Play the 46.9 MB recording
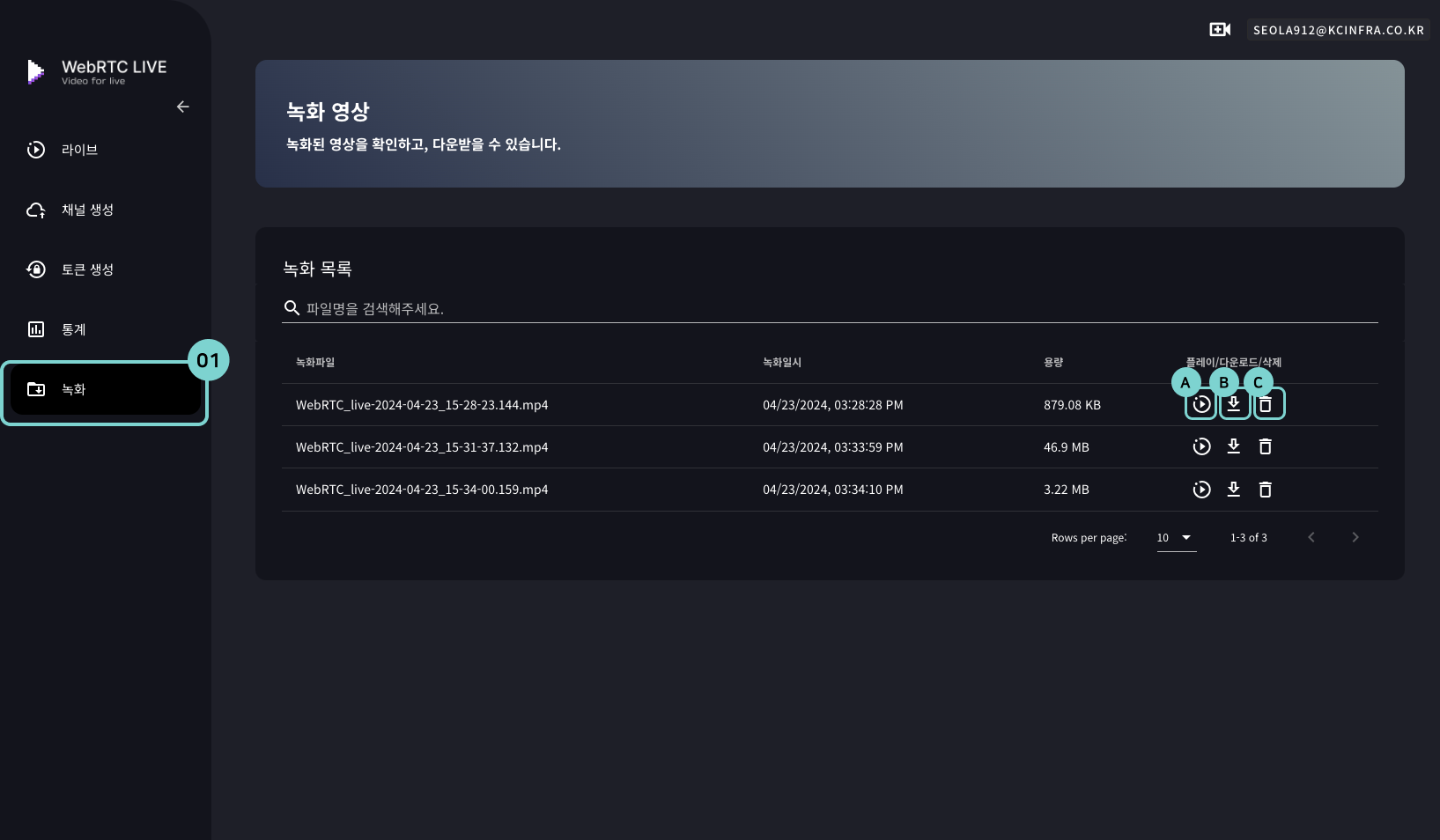 click(1201, 447)
